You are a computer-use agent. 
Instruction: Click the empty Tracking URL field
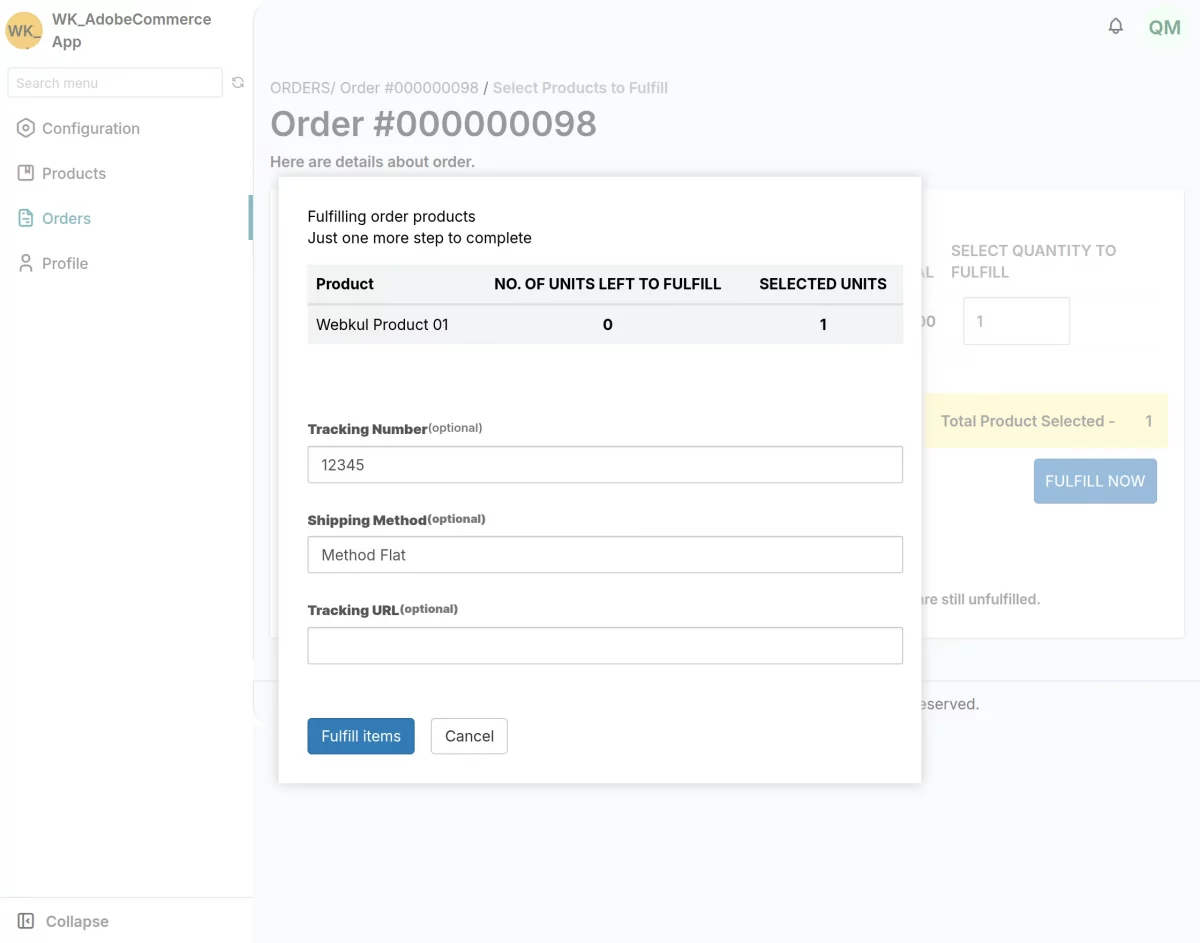(x=605, y=646)
